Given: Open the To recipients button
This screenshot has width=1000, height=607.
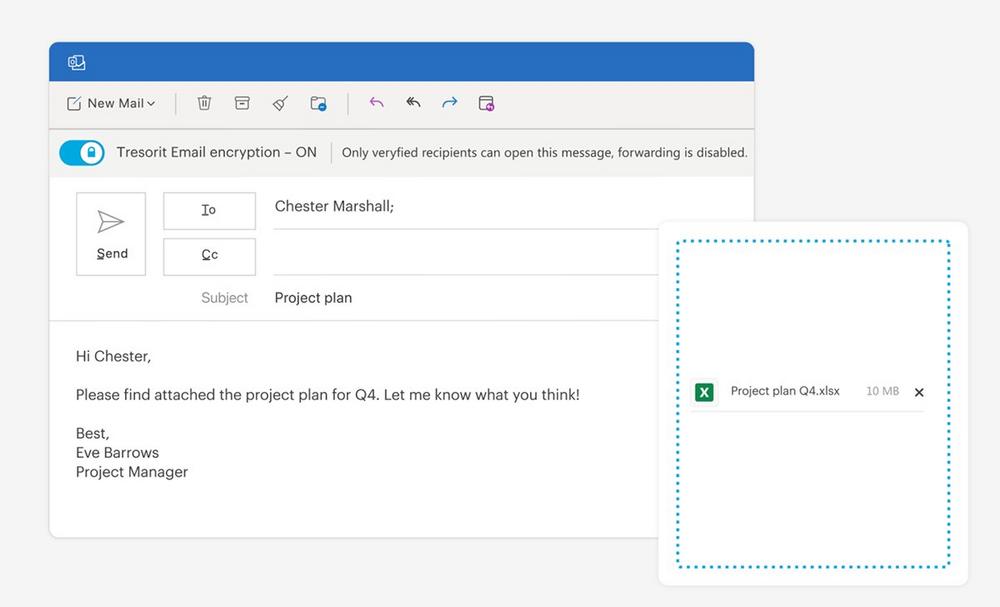Looking at the screenshot, I should tap(209, 210).
